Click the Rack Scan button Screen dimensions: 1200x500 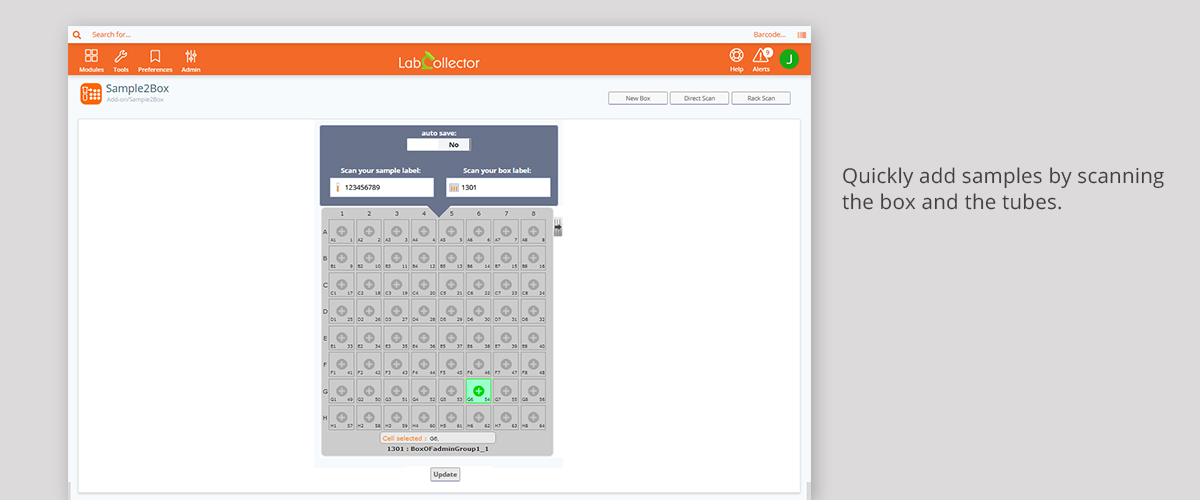pyautogui.click(x=761, y=98)
